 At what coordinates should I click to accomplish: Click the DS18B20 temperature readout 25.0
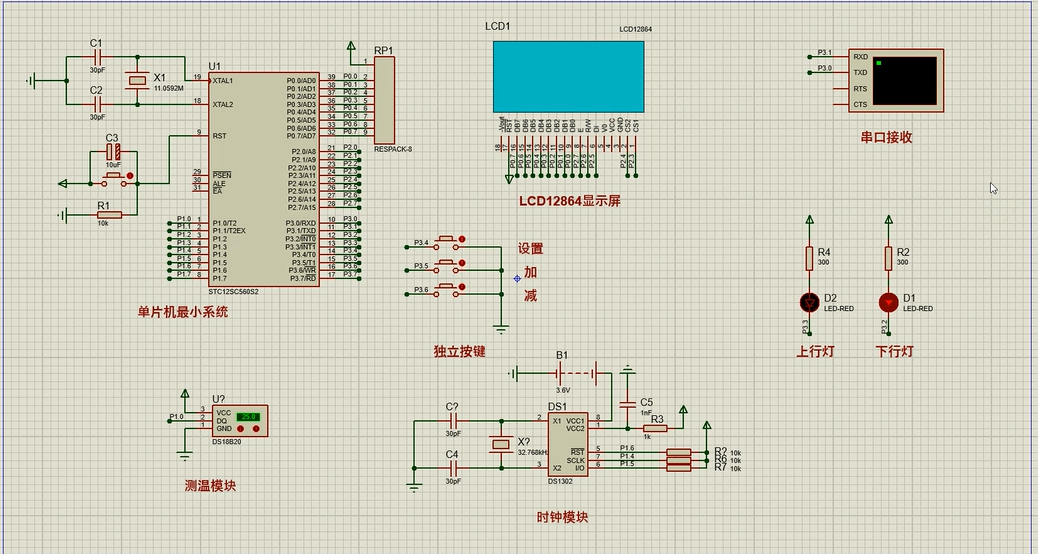point(248,417)
